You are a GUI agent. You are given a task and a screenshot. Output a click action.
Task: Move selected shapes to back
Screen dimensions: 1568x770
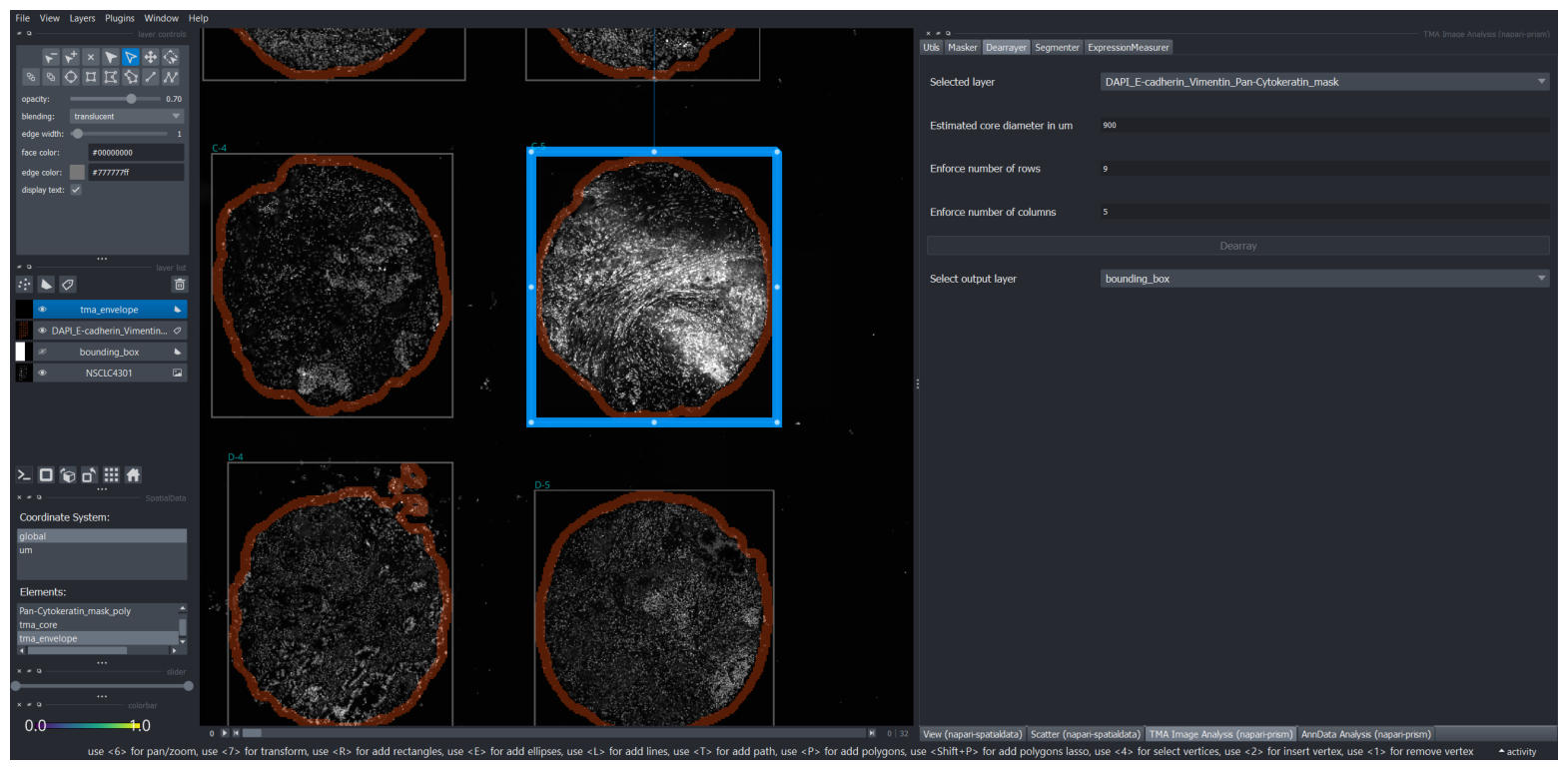pyautogui.click(x=31, y=77)
